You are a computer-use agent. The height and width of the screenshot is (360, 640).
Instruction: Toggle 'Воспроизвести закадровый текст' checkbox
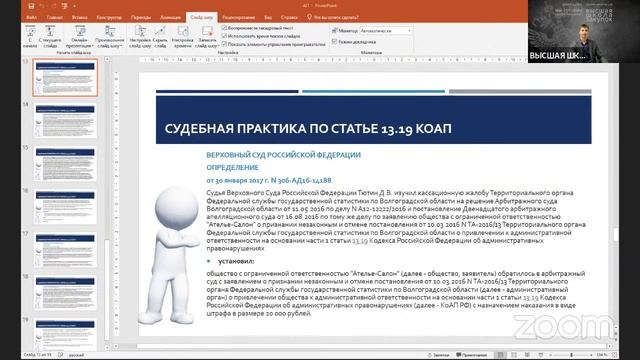point(224,28)
